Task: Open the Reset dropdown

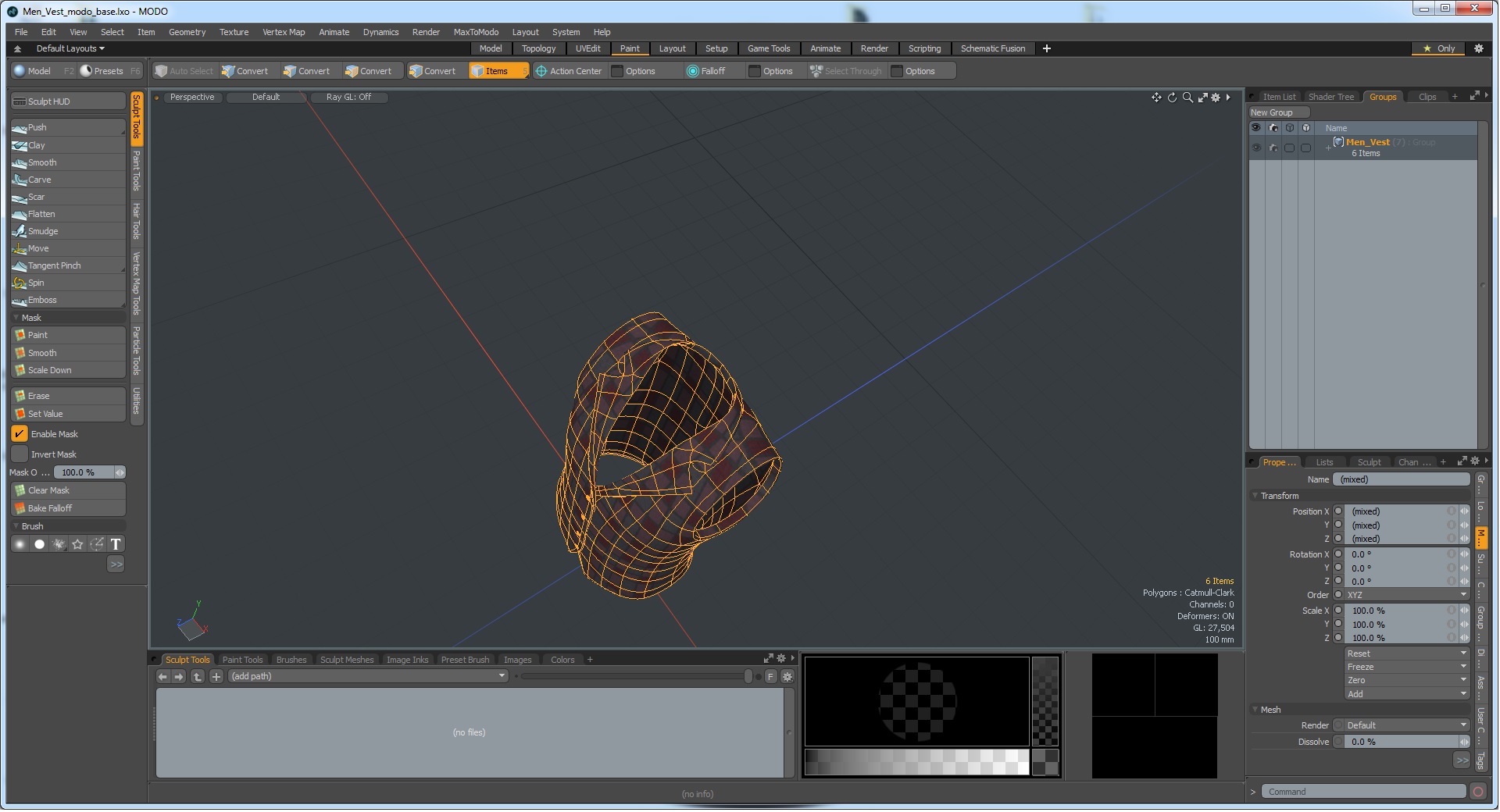Action: [x=1407, y=654]
